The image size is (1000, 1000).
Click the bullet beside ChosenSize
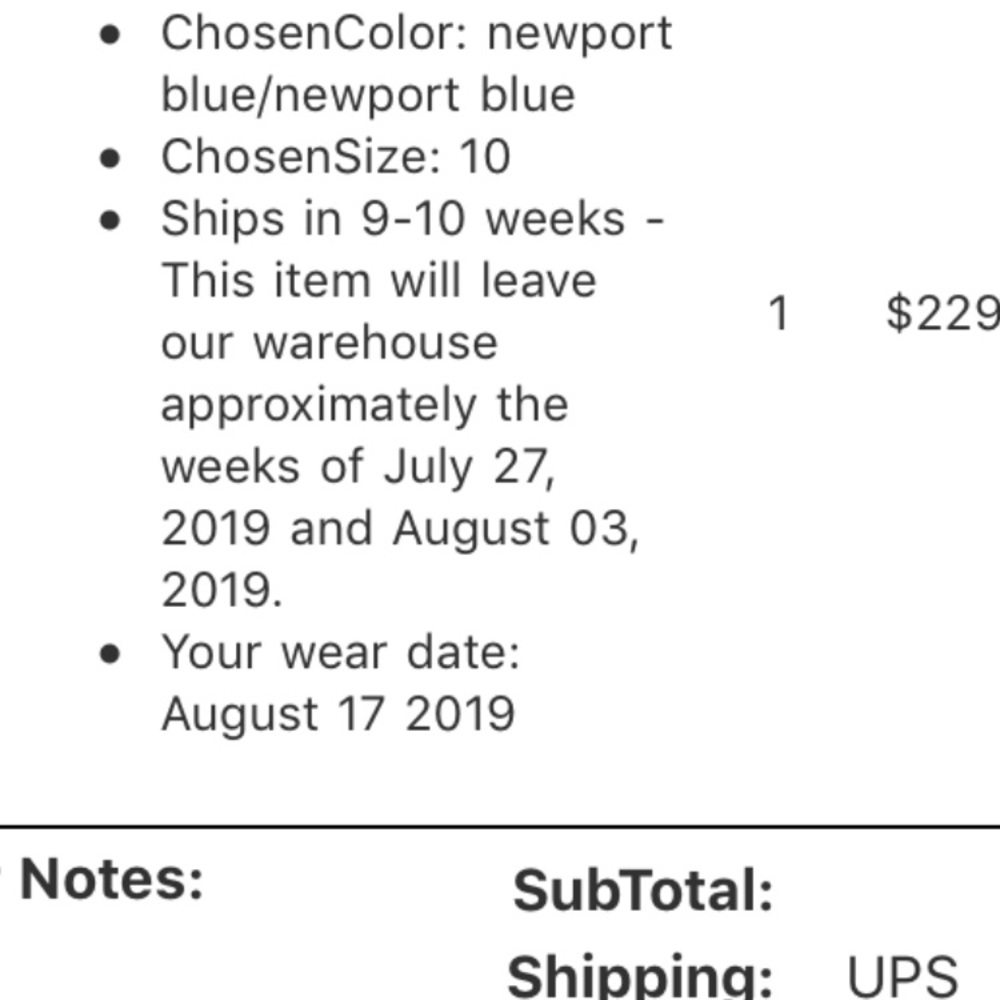point(110,158)
